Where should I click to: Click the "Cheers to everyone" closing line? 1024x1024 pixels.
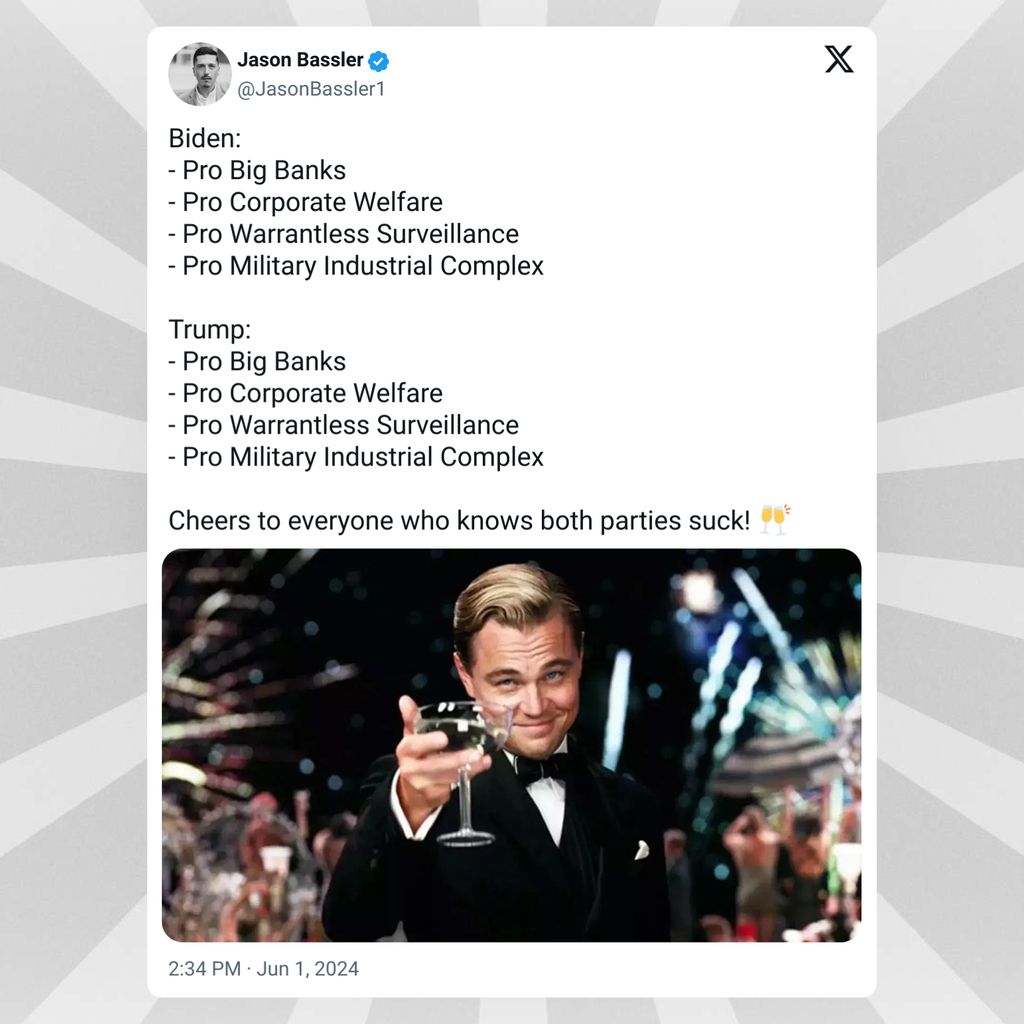click(459, 521)
